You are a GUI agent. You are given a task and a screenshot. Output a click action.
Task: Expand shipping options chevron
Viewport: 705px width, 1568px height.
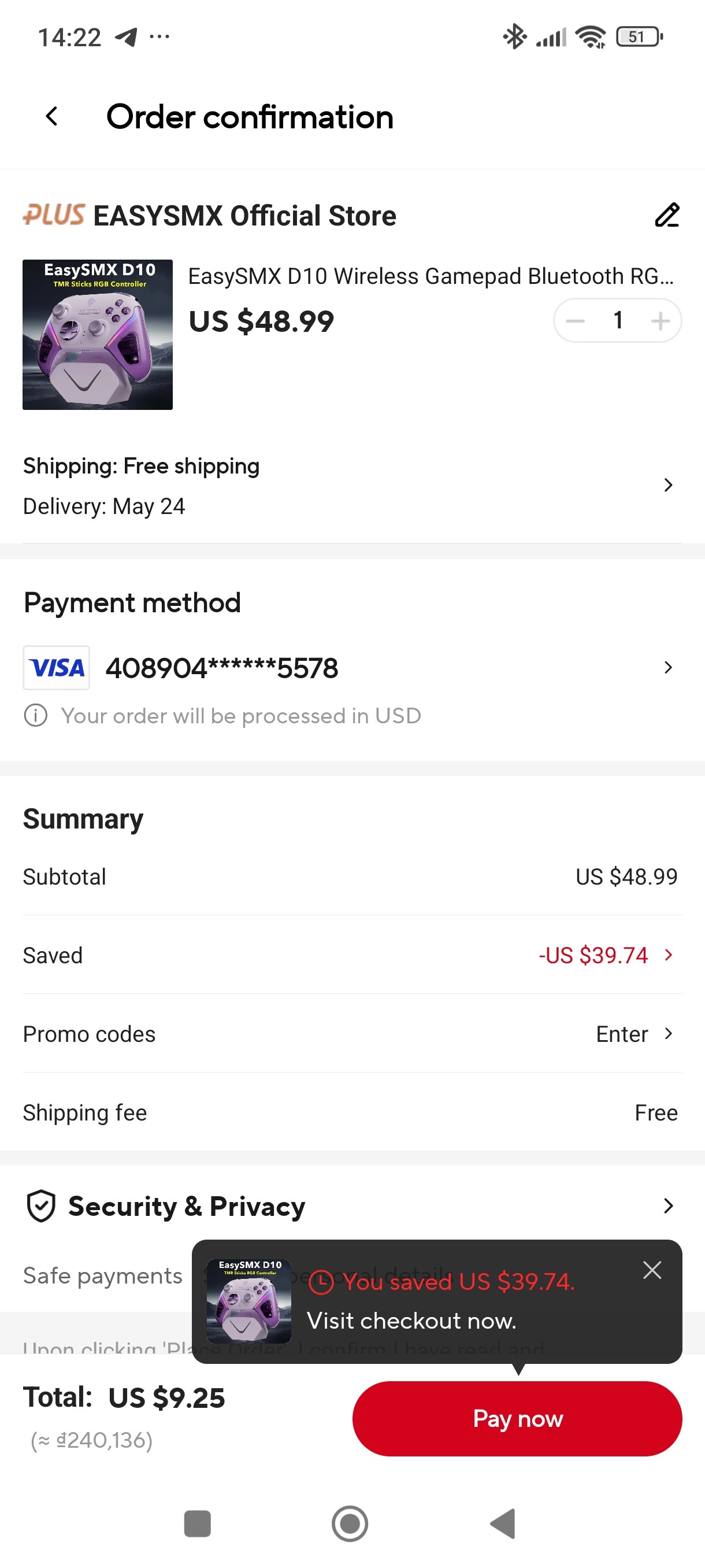668,485
